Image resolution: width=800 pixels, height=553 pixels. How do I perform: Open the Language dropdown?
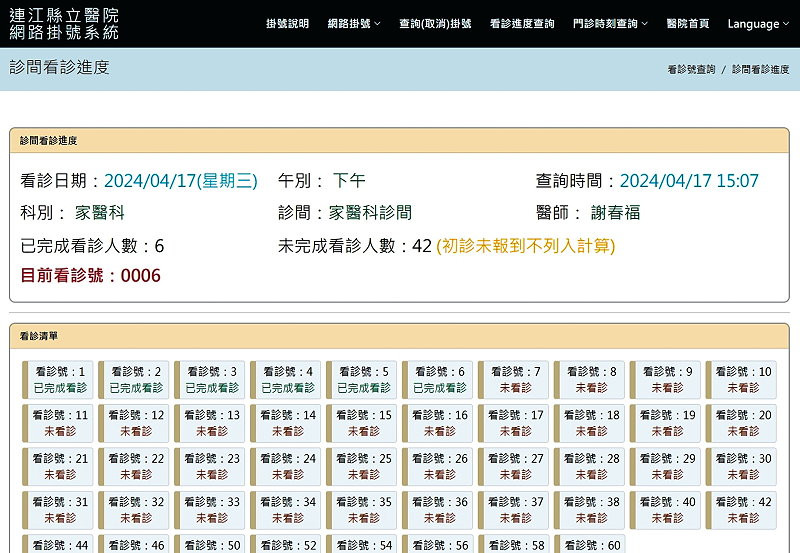point(758,23)
